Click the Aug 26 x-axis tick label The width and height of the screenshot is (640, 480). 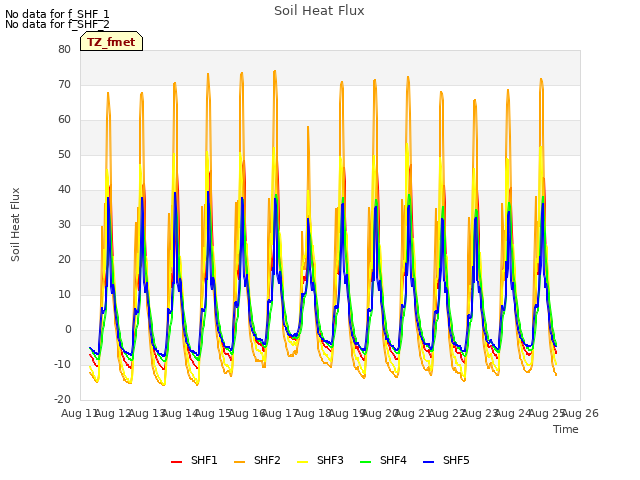(x=580, y=413)
